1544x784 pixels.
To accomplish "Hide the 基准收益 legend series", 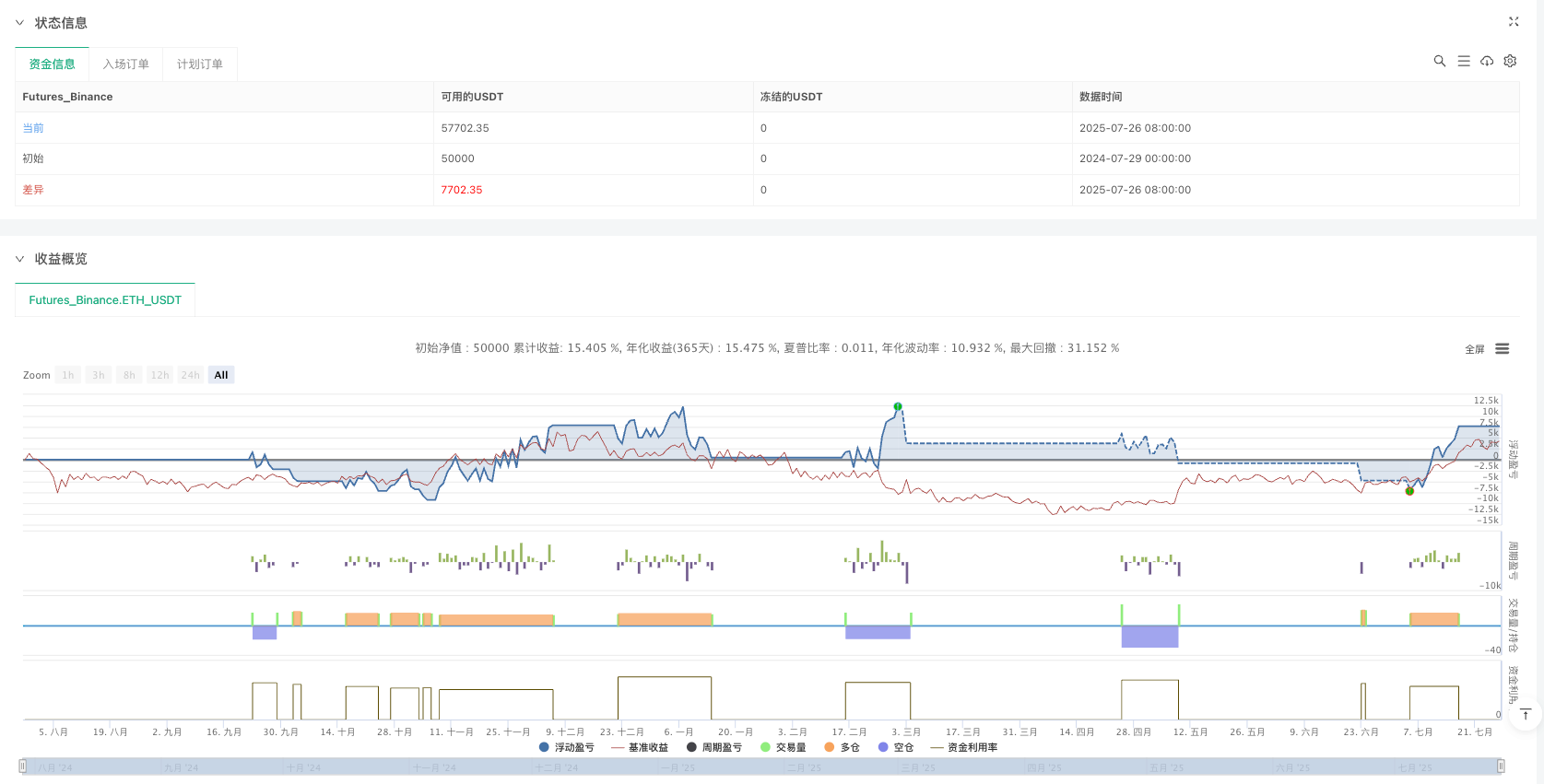I will coord(640,747).
